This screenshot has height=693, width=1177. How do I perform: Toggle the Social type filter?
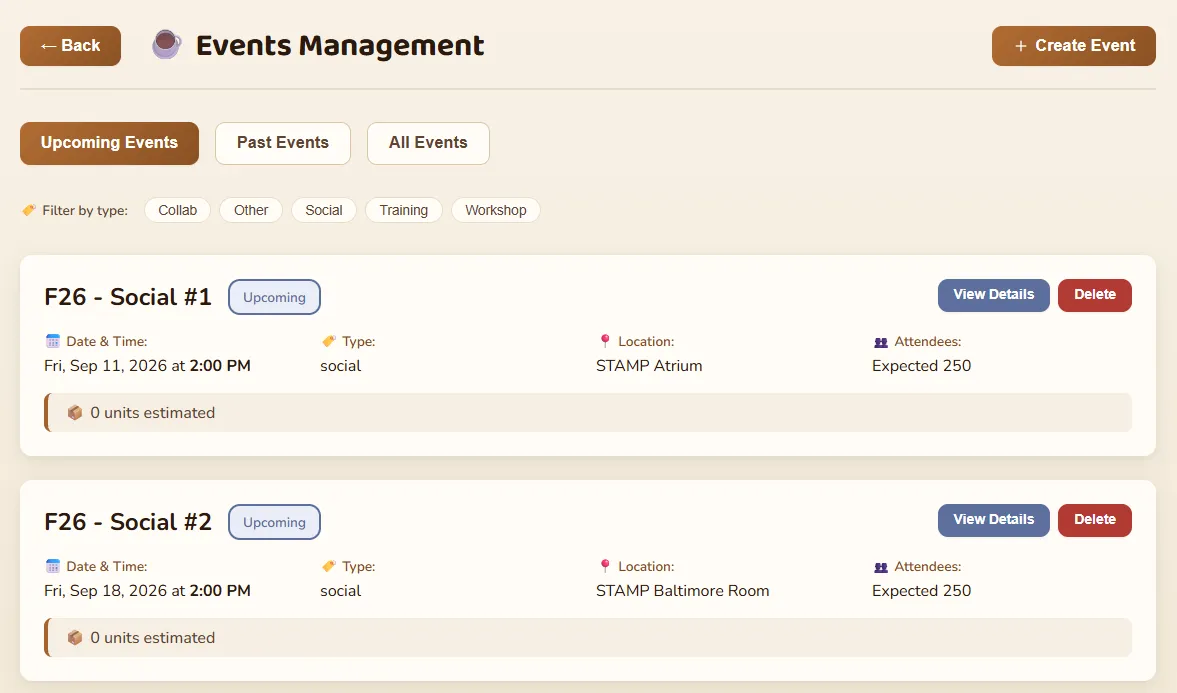(324, 210)
